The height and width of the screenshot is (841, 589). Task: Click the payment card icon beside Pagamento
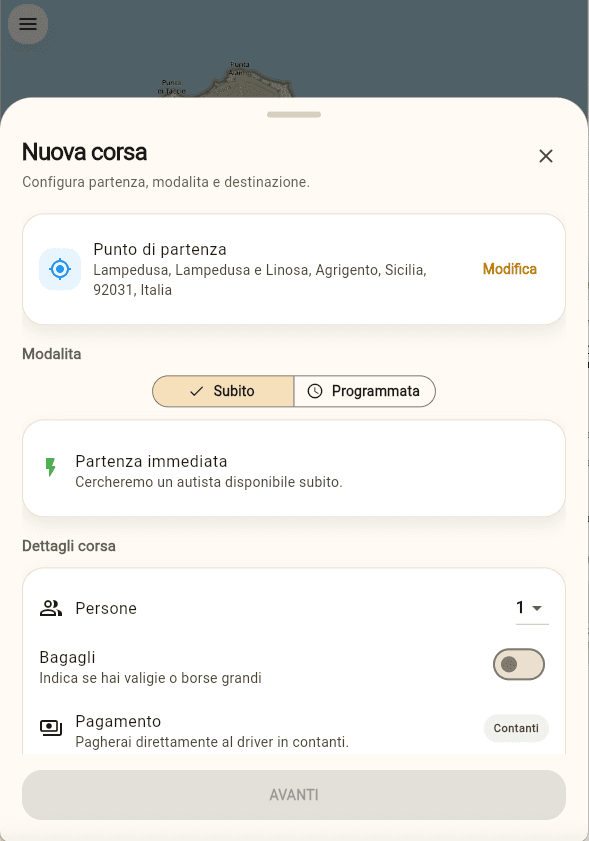tap(50, 728)
